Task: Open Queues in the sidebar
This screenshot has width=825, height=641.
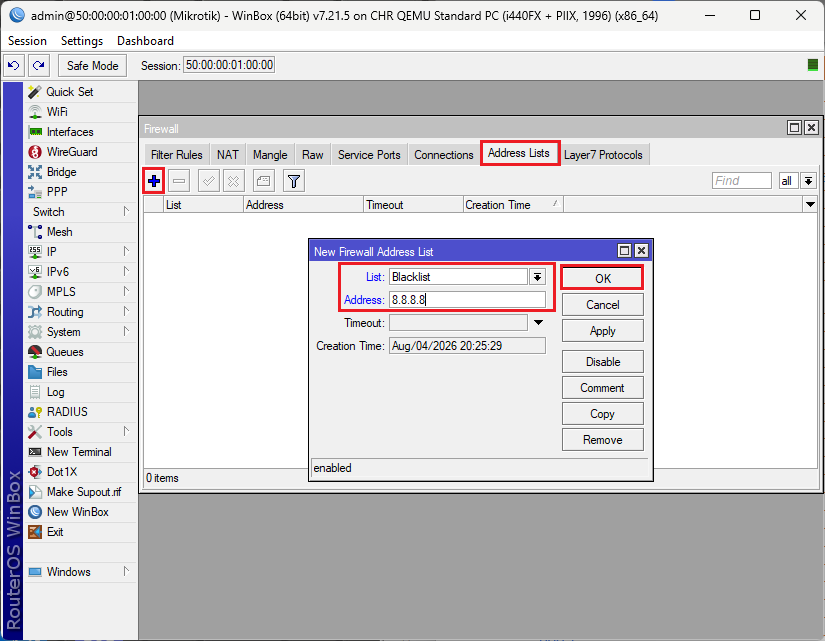Action: pyautogui.click(x=82, y=352)
